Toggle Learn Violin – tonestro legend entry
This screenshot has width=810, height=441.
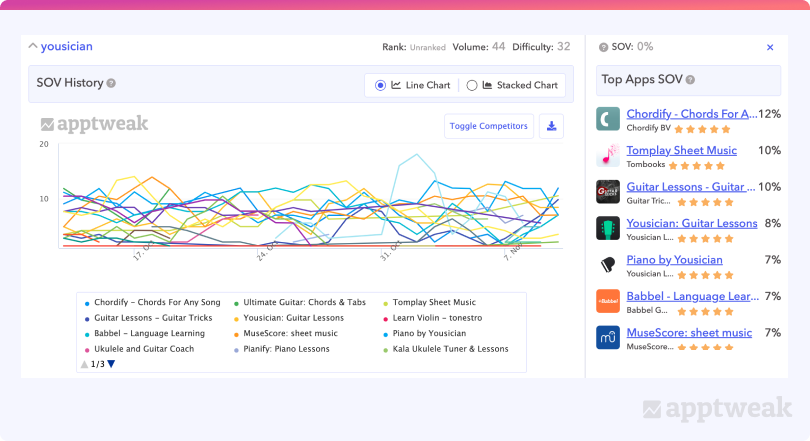pyautogui.click(x=432, y=318)
